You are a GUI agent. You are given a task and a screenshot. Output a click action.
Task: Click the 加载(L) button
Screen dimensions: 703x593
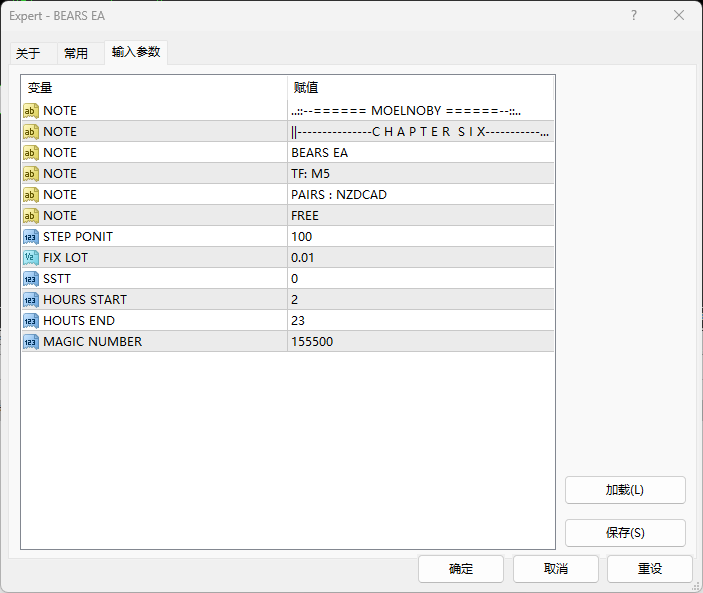pos(625,490)
